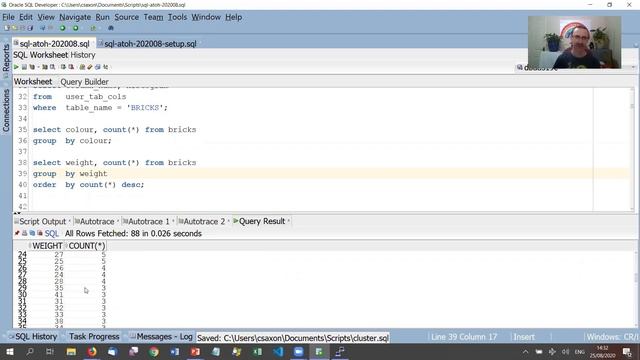Click the Save All icon in main toolbar
Viewport: 640px width, 360px height.
[30, 28]
